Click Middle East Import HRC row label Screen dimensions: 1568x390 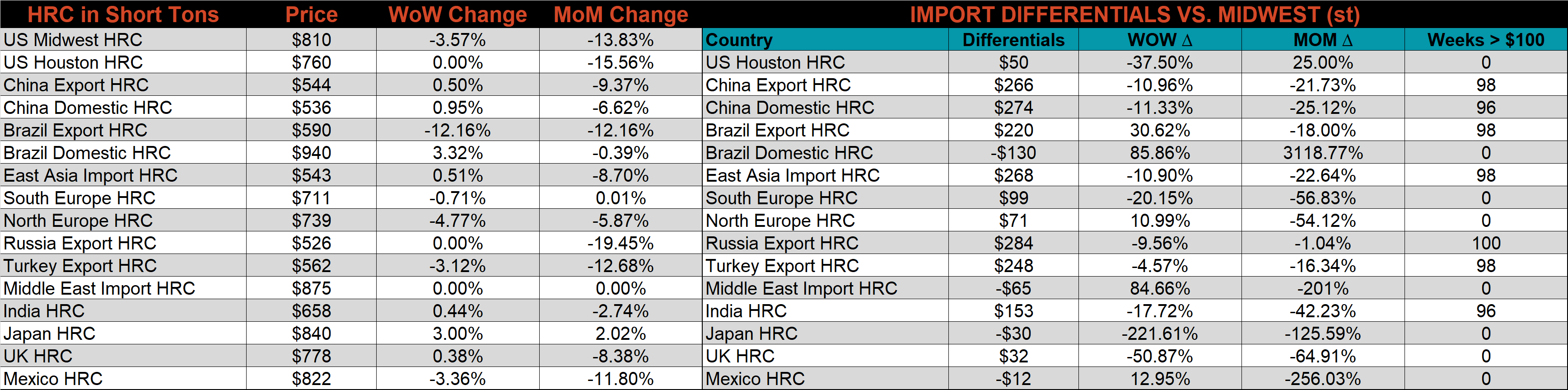[99, 288]
